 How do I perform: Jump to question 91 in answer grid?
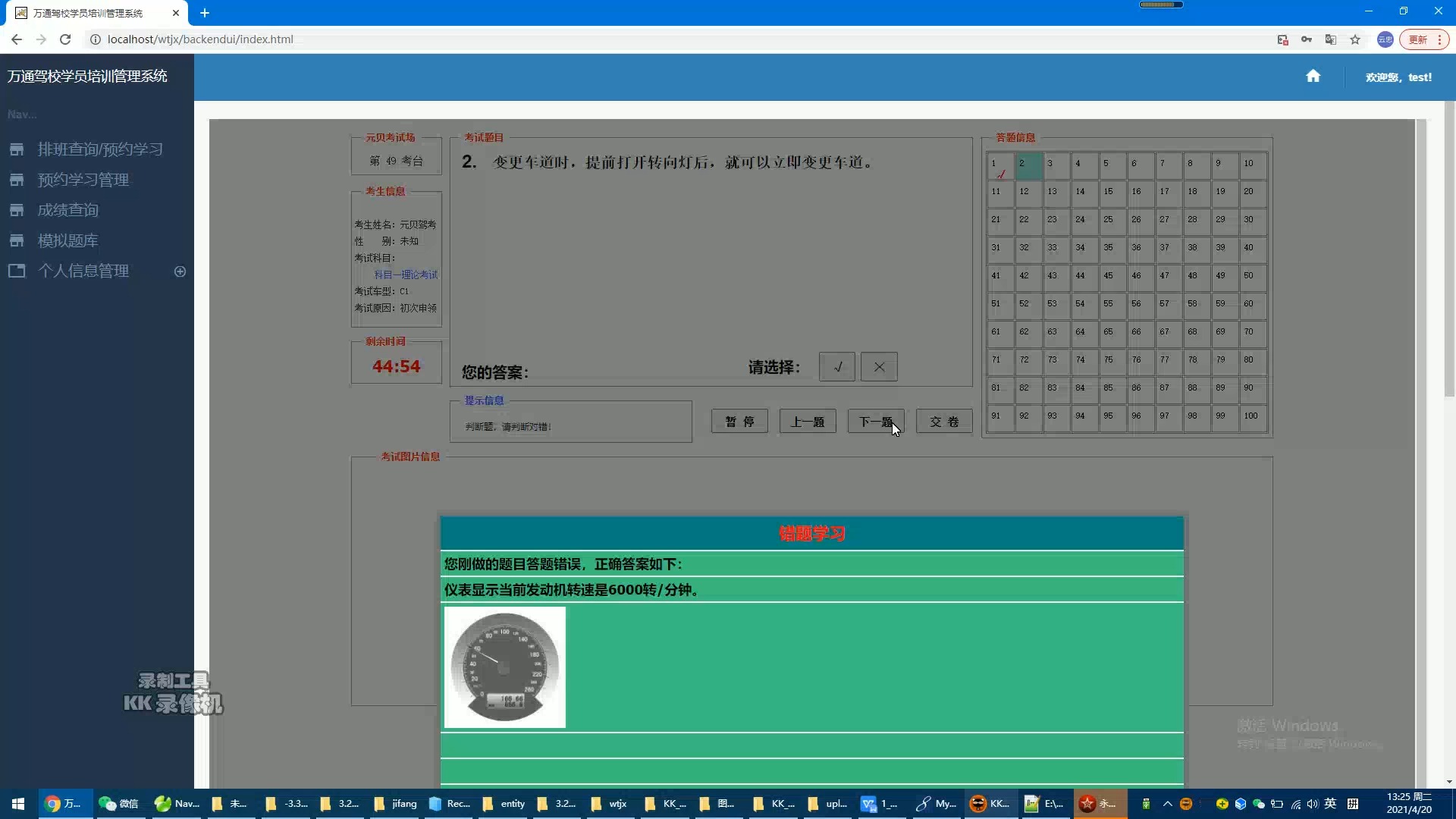click(x=1000, y=419)
